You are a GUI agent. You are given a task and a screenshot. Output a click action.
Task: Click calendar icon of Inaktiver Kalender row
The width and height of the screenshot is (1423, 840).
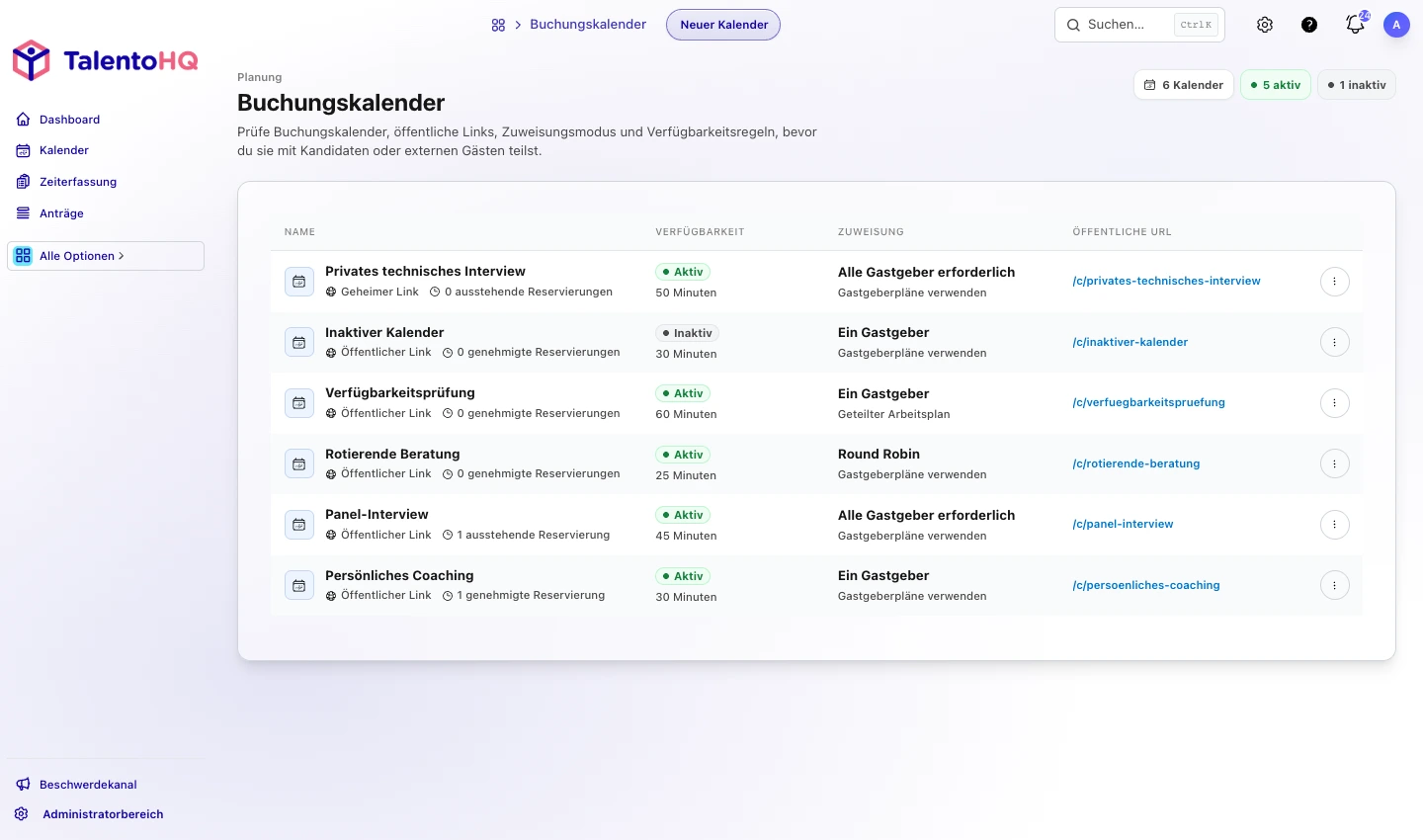[299, 343]
